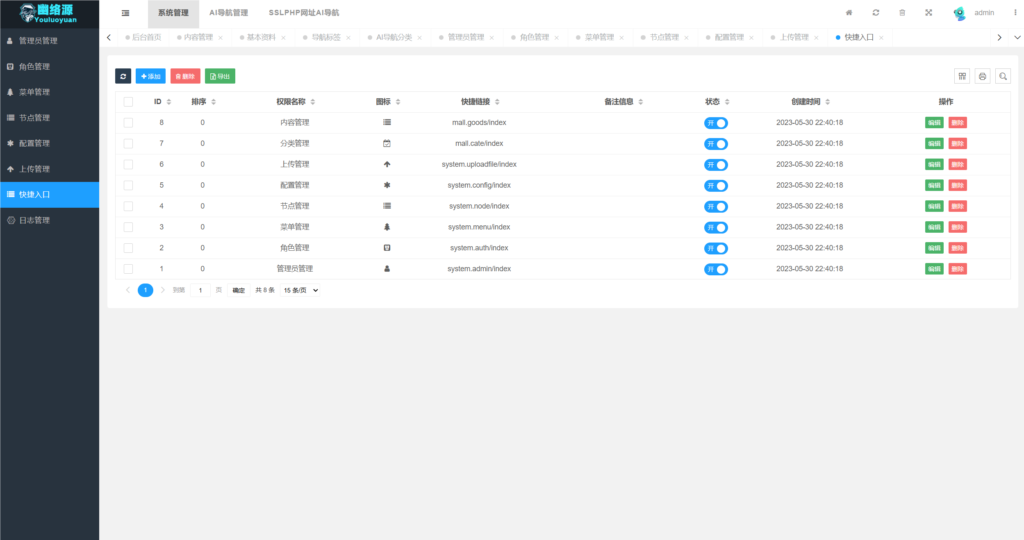Click the refresh icon in top header
Screen dimensions: 1024x540
[876, 13]
